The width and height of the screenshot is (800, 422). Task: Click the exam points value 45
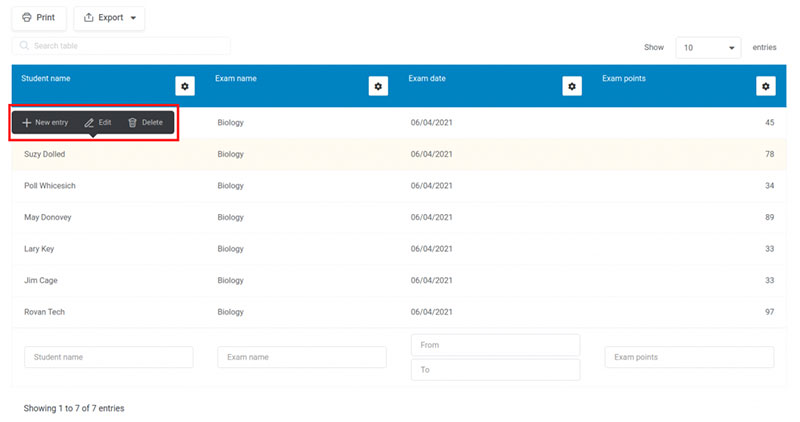pyautogui.click(x=769, y=122)
